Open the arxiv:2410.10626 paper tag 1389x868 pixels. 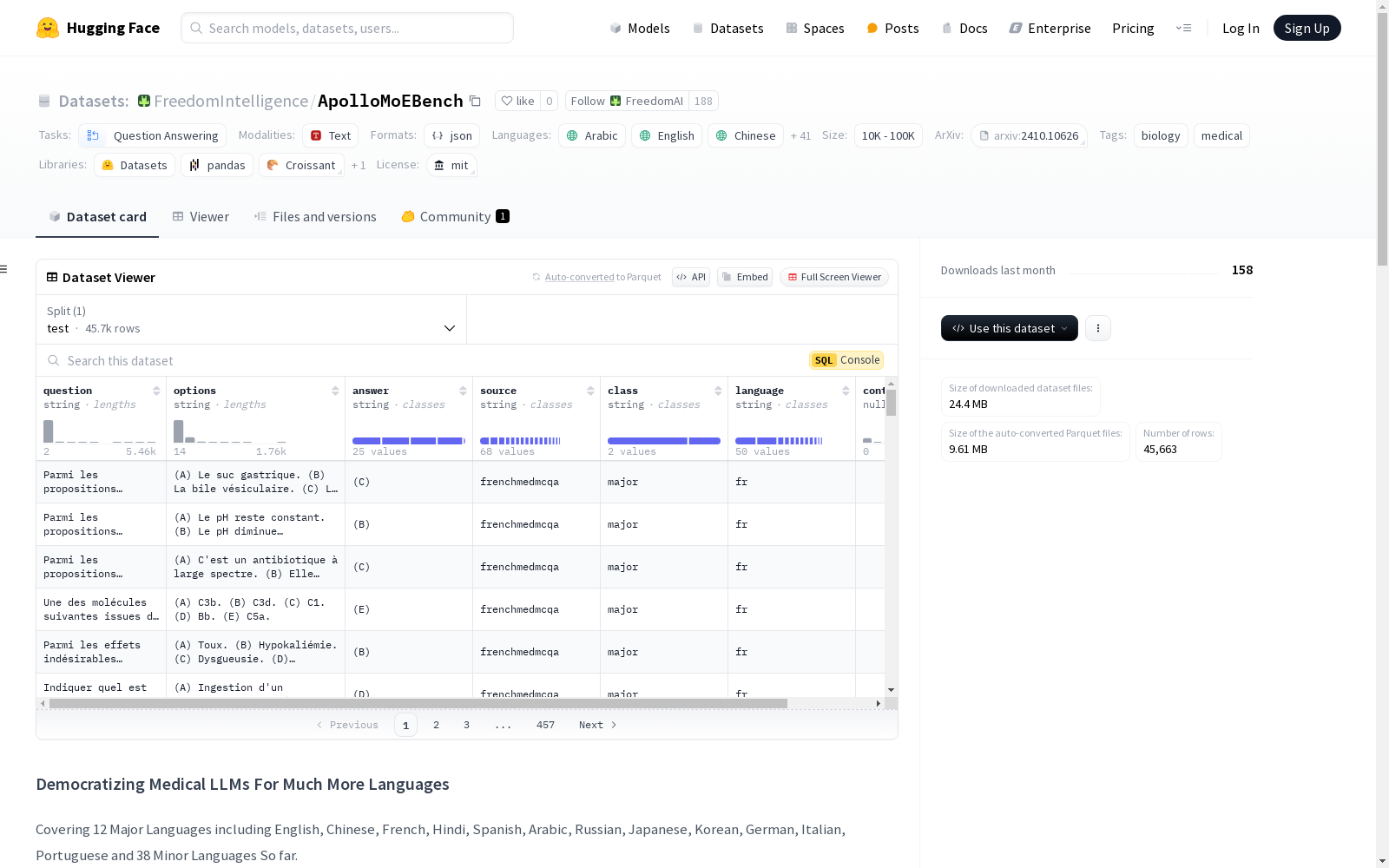pyautogui.click(x=1029, y=135)
